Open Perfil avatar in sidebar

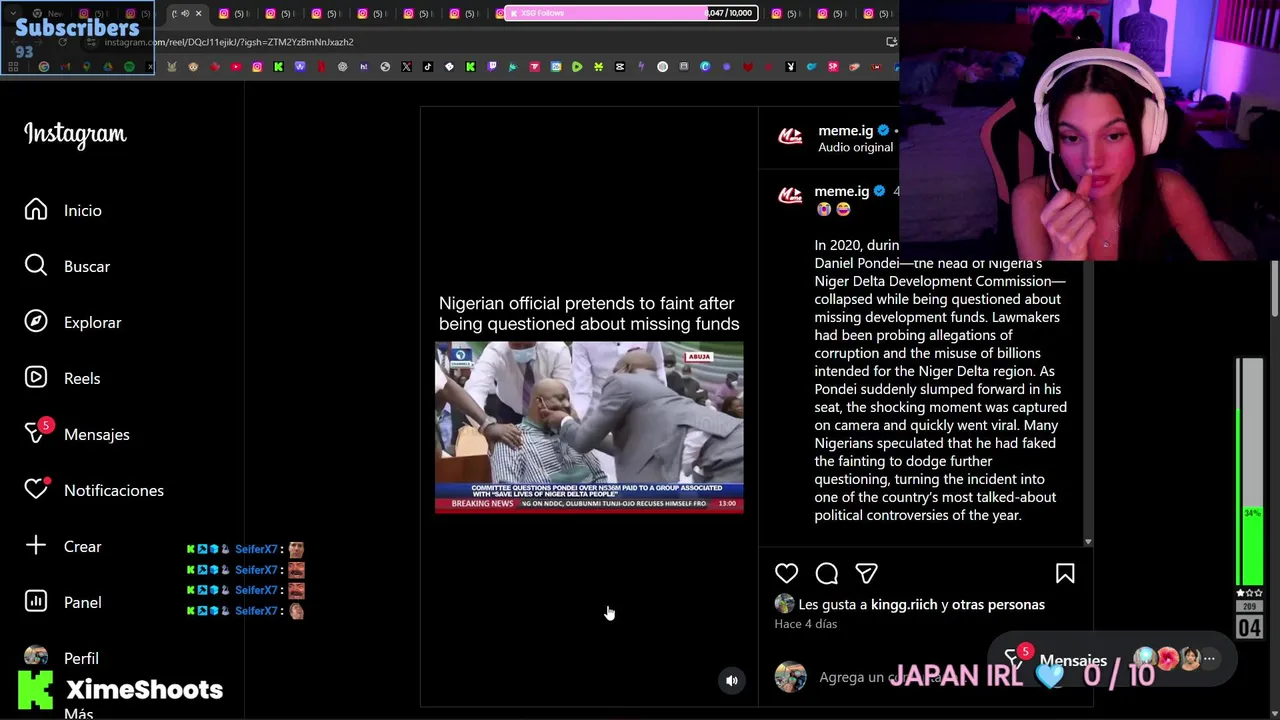tap(36, 656)
